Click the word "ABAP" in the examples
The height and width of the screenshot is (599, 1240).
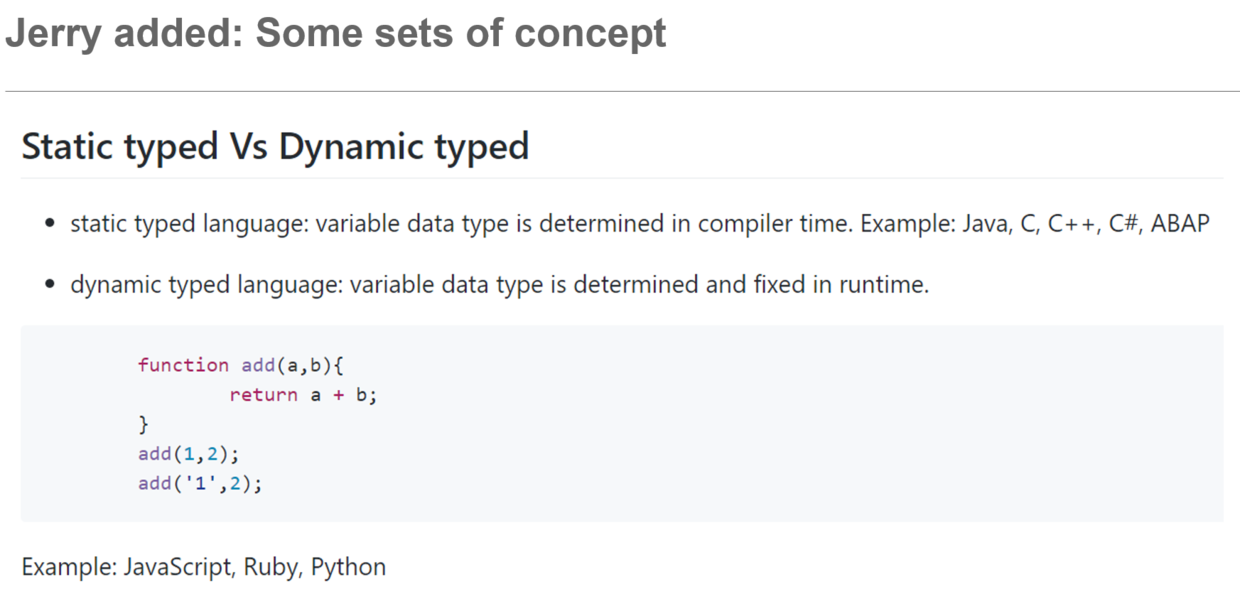click(x=1179, y=223)
